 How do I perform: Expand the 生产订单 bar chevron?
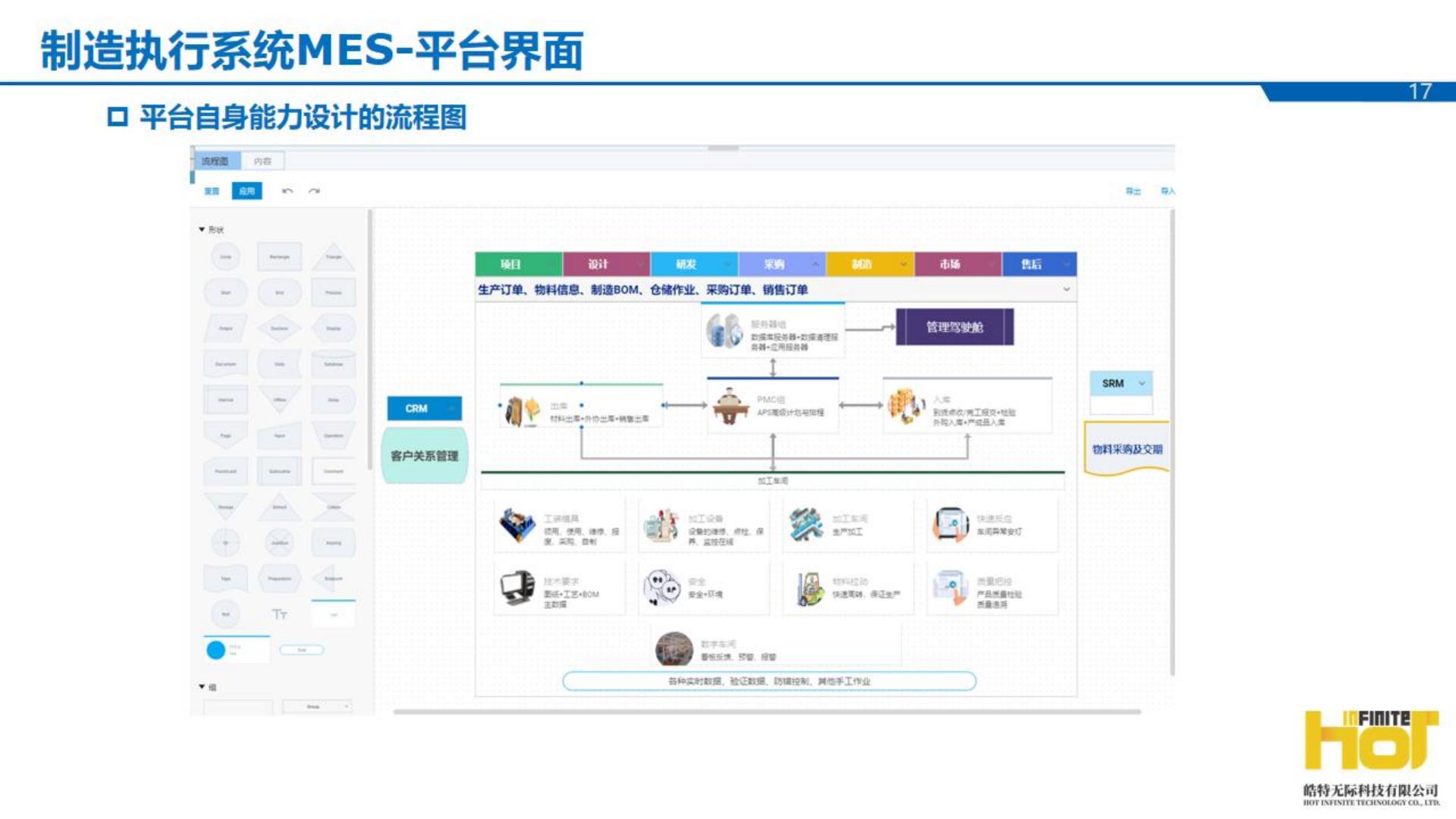point(1066,290)
